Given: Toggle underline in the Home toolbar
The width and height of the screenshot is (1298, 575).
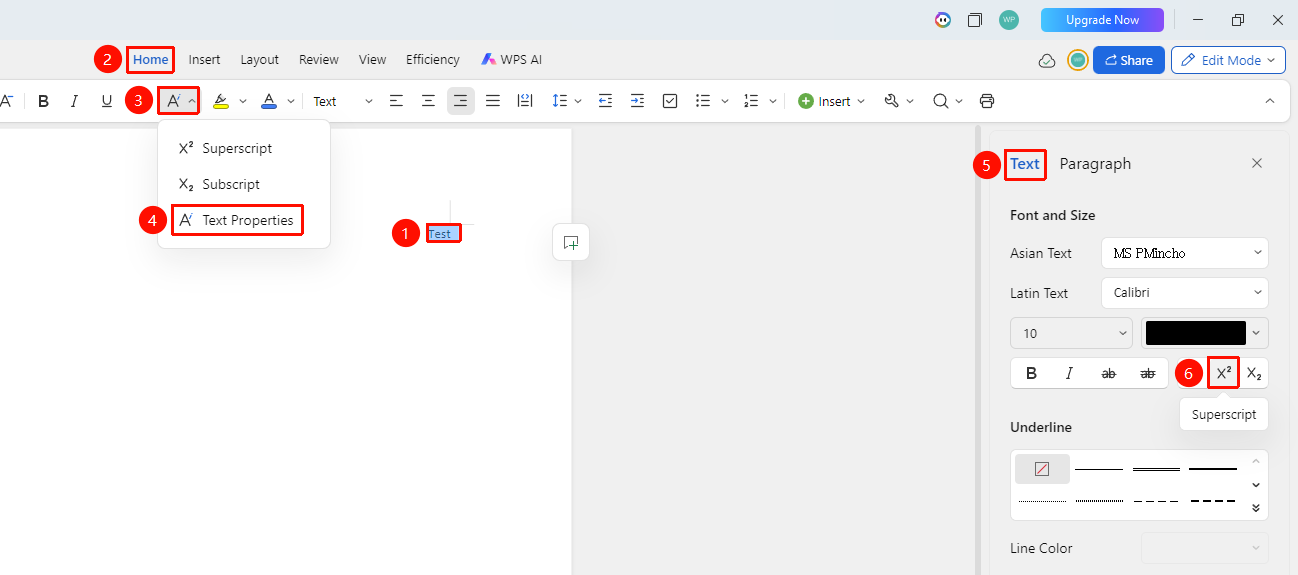Looking at the screenshot, I should pos(106,101).
